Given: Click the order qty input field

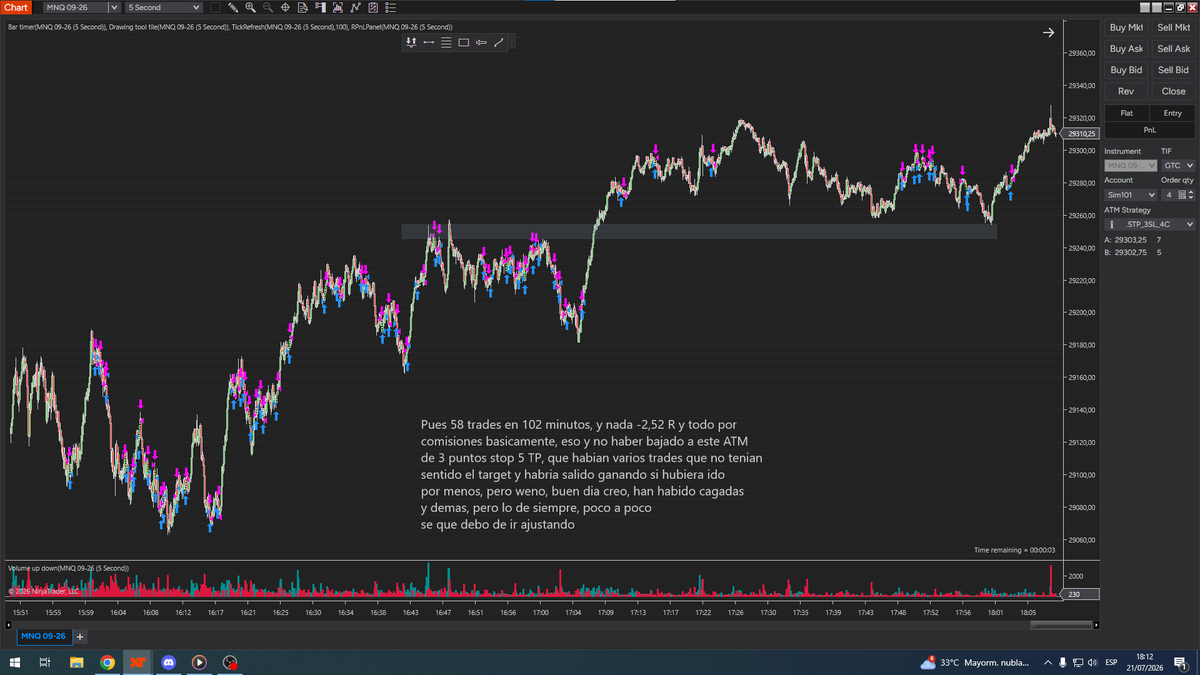Looking at the screenshot, I should click(1169, 195).
